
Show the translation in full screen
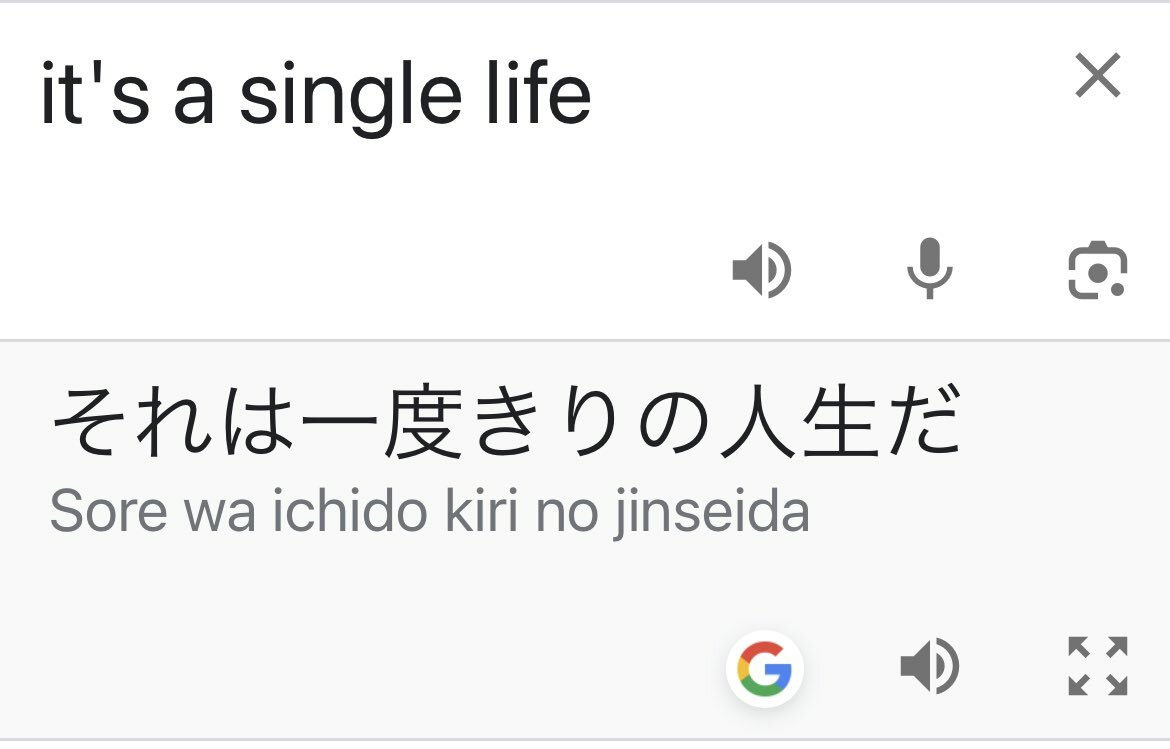(x=1097, y=666)
